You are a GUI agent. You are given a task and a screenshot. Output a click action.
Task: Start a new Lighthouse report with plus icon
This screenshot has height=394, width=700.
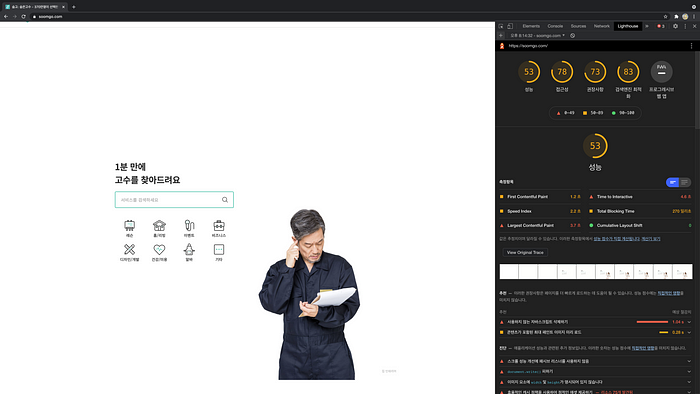(x=501, y=36)
